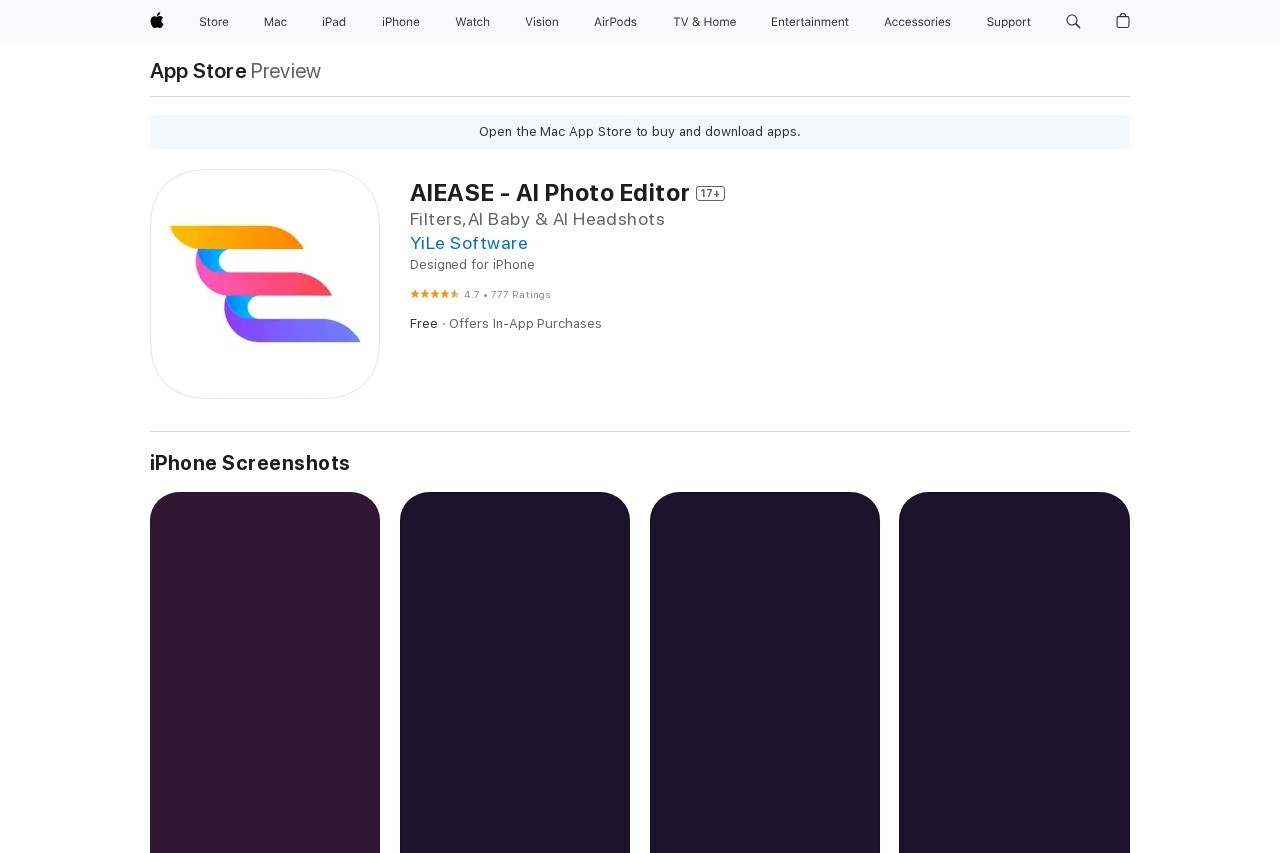Open the Vision menu
This screenshot has width=1280, height=853.
pos(542,22)
